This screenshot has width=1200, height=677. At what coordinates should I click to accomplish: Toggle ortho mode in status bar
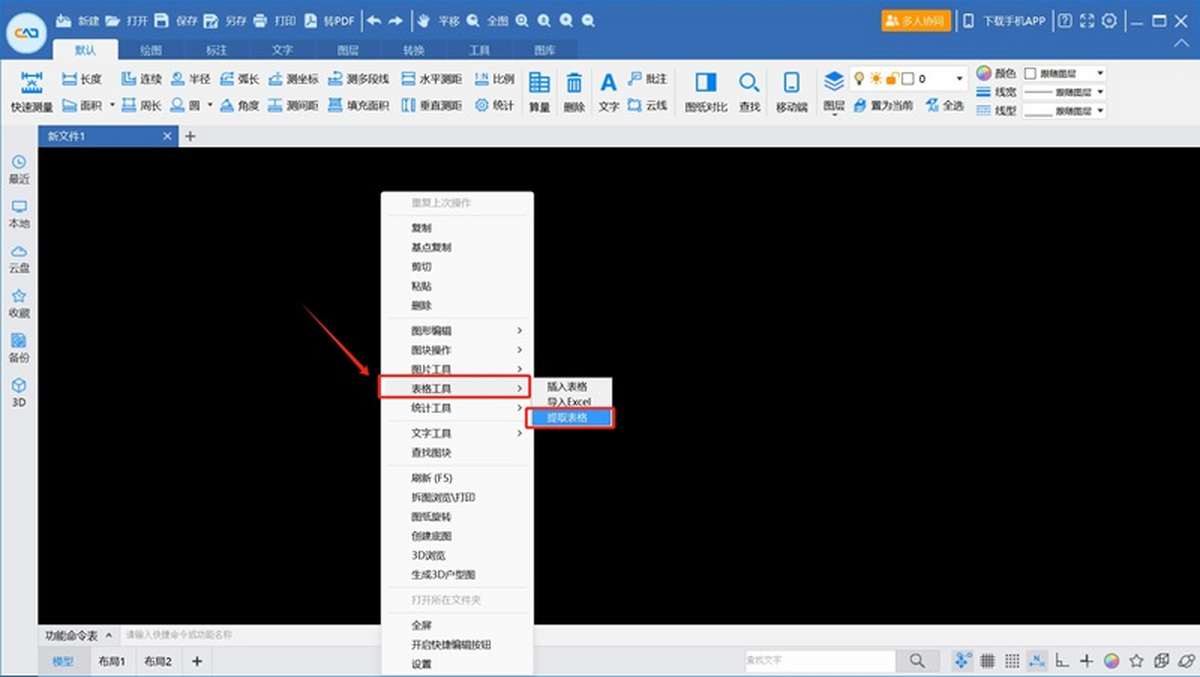pyautogui.click(x=1062, y=661)
